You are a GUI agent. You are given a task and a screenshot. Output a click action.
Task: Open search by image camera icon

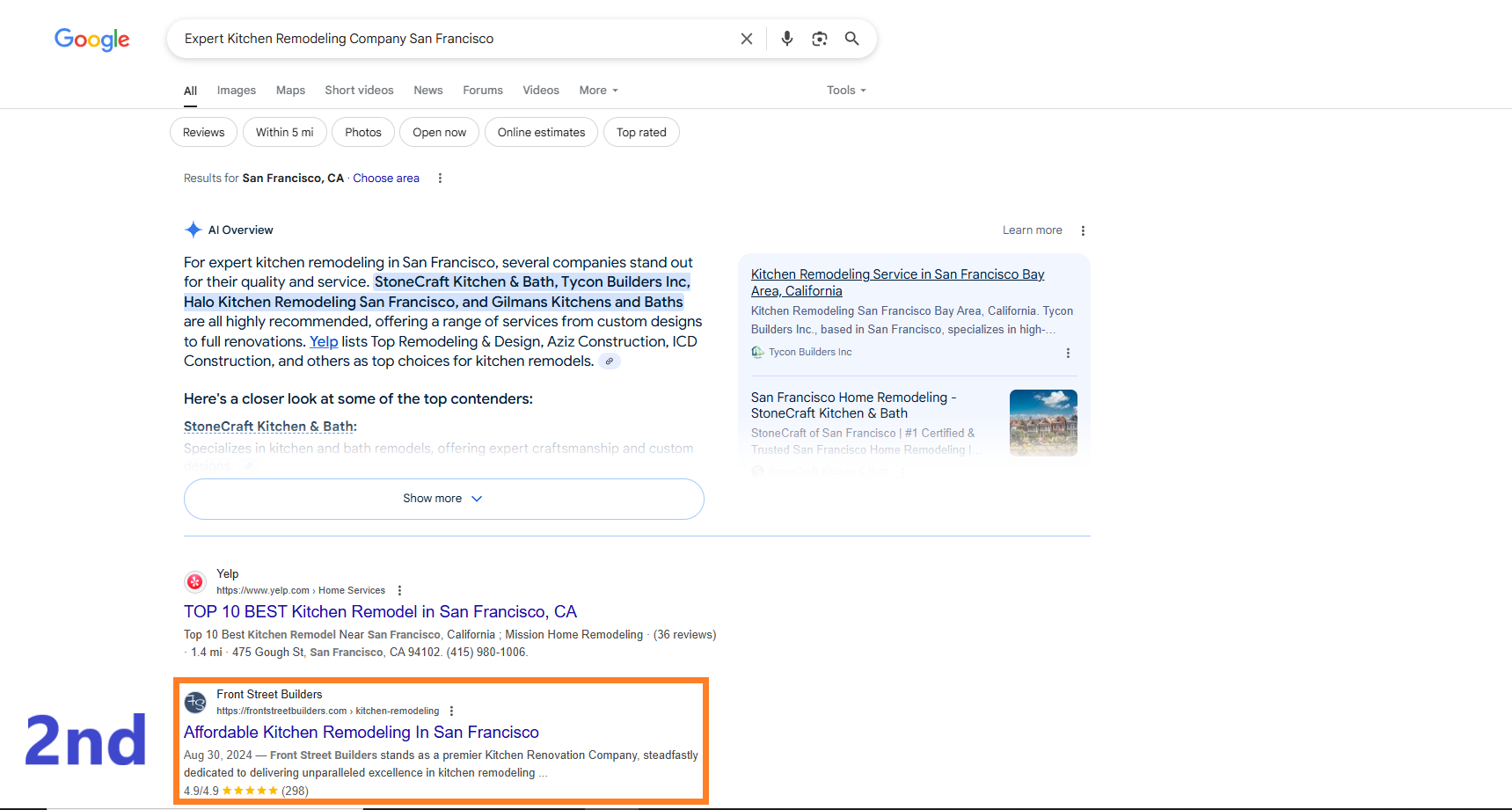(820, 39)
